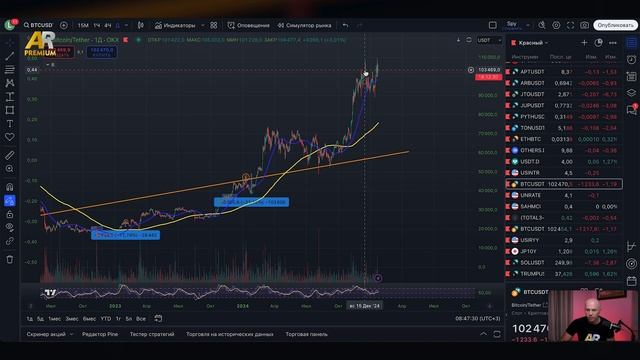Open the timeframe dropdown arrow
This screenshot has height=360, width=640.
pos(126,25)
